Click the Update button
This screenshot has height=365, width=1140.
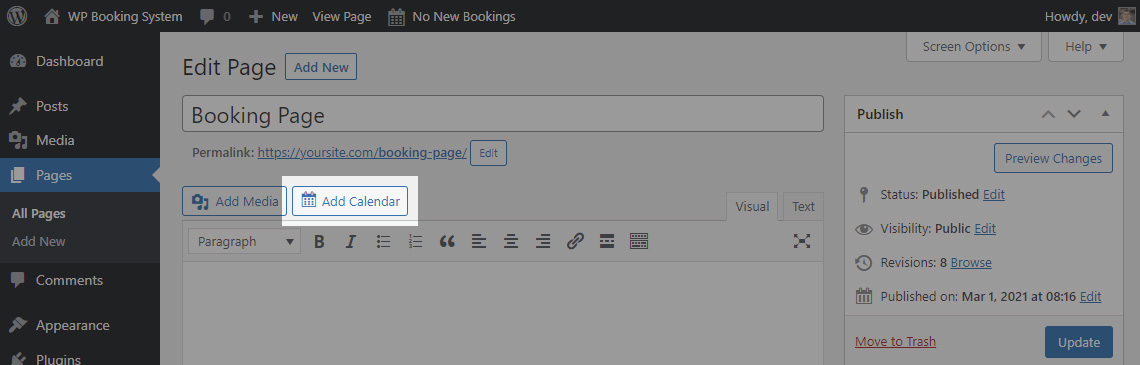(x=1079, y=342)
